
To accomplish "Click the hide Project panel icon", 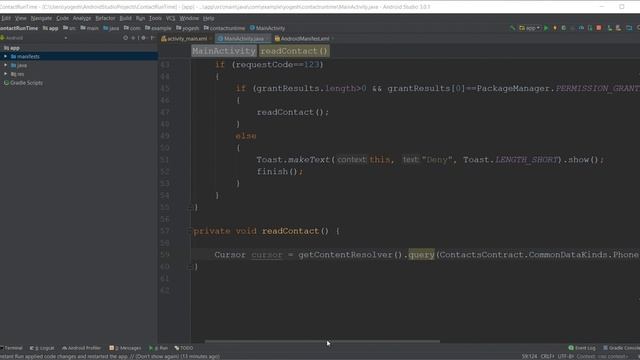I will click(152, 38).
